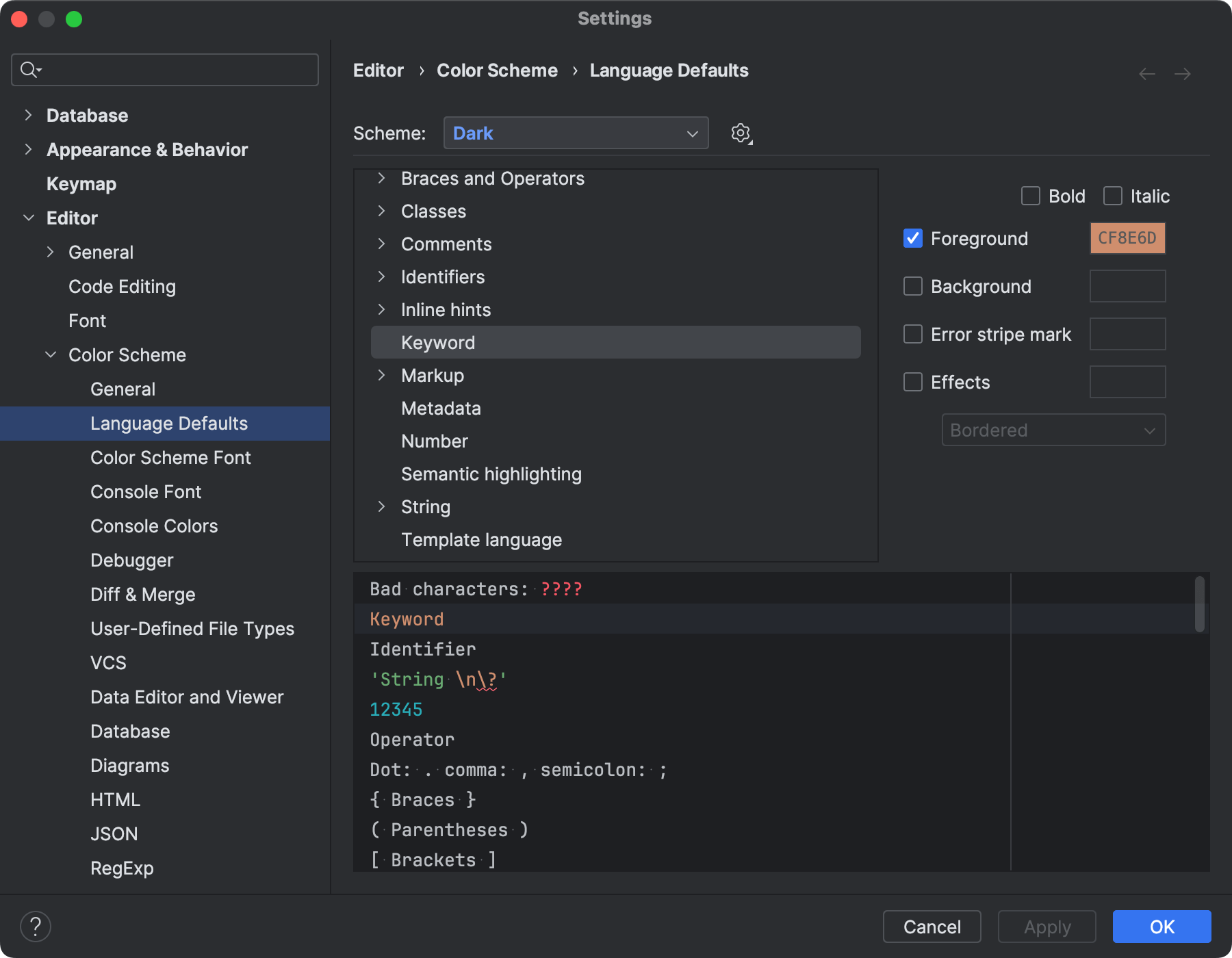Click the search magnifier in settings search box
Screen dimensions: 1232x958
pyautogui.click(x=28, y=69)
